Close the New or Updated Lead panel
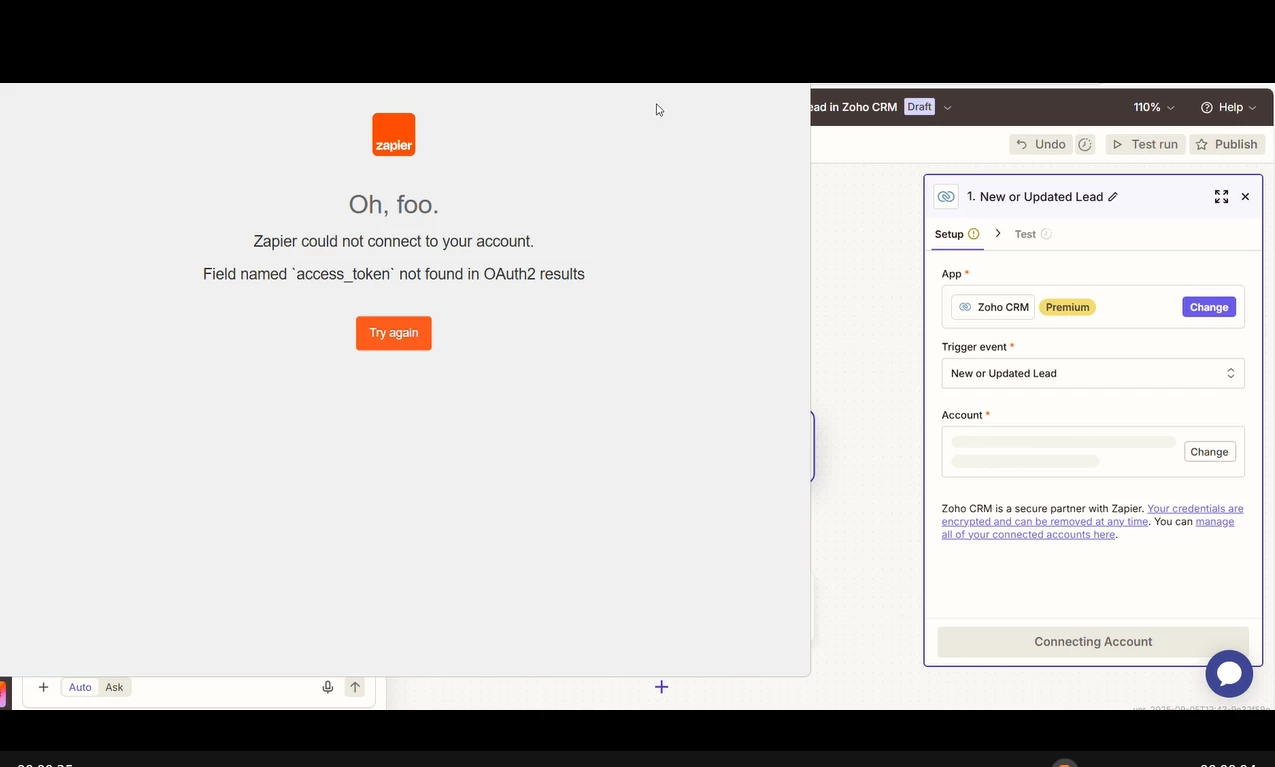Screen dimensions: 1275x767 pos(1245,197)
